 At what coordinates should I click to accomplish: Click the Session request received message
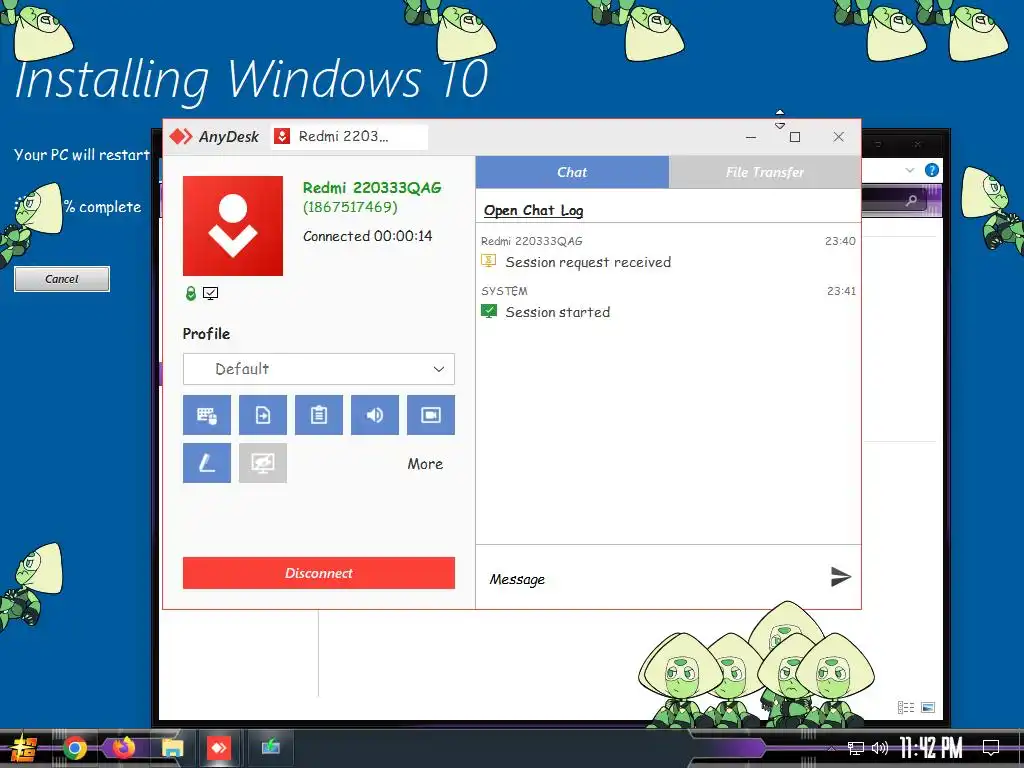[588, 262]
